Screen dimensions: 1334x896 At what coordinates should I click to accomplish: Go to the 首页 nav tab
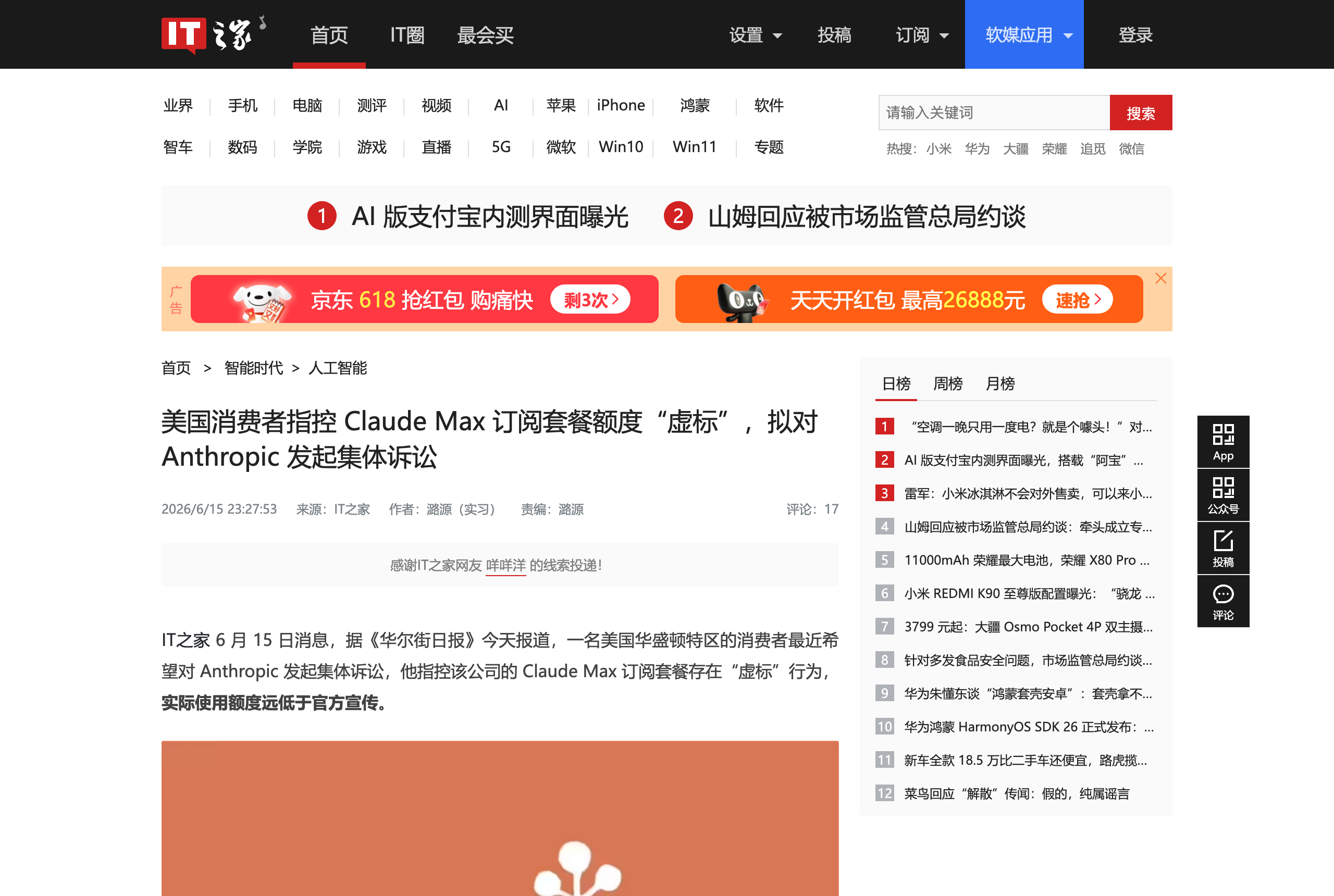click(329, 35)
